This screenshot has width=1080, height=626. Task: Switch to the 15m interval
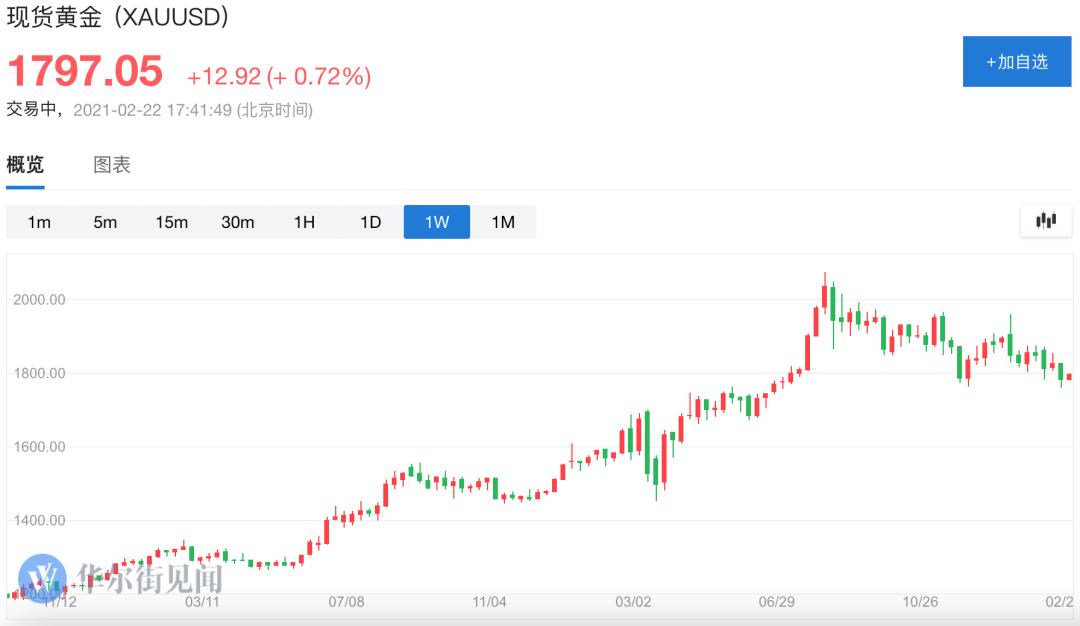(171, 222)
